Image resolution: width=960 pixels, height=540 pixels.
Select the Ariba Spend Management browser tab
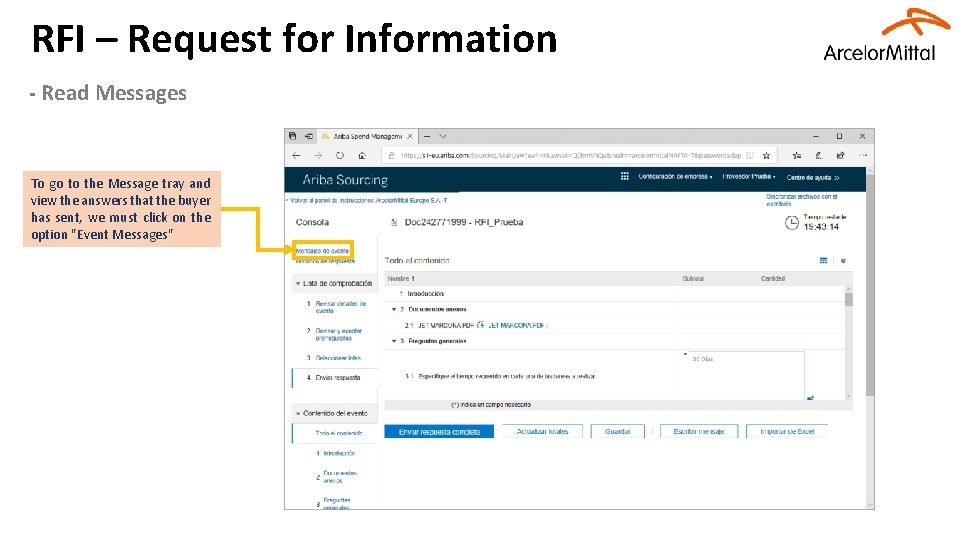(x=367, y=136)
